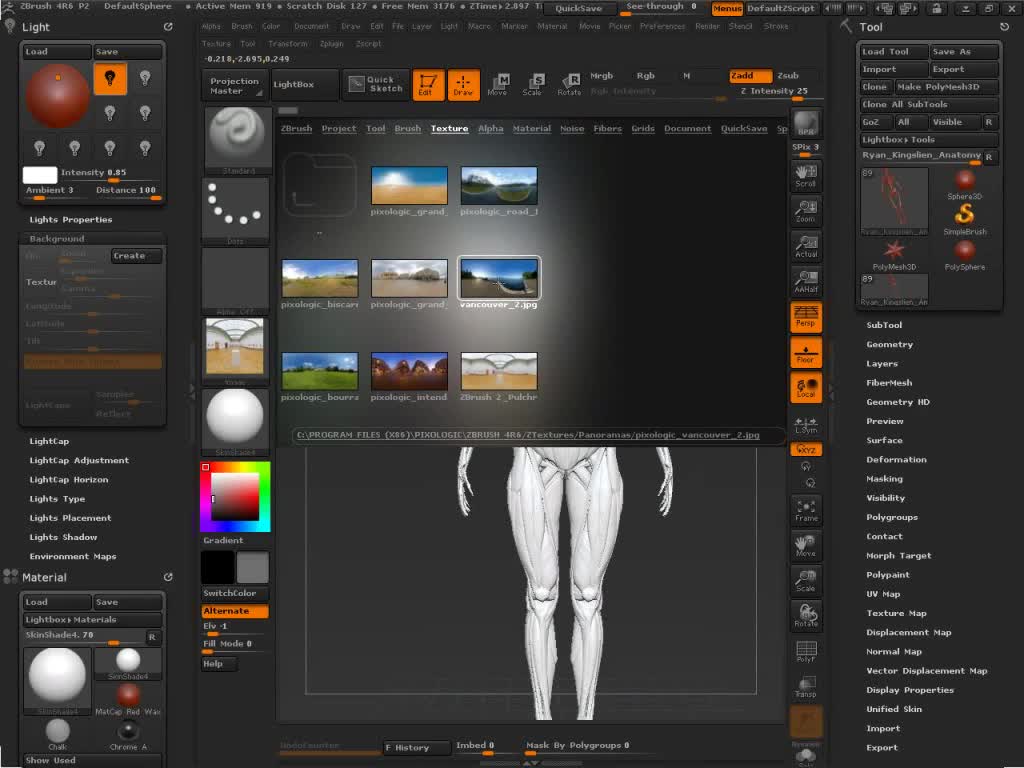Open the Texture tab in LightBox
The image size is (1024, 768).
(x=449, y=129)
